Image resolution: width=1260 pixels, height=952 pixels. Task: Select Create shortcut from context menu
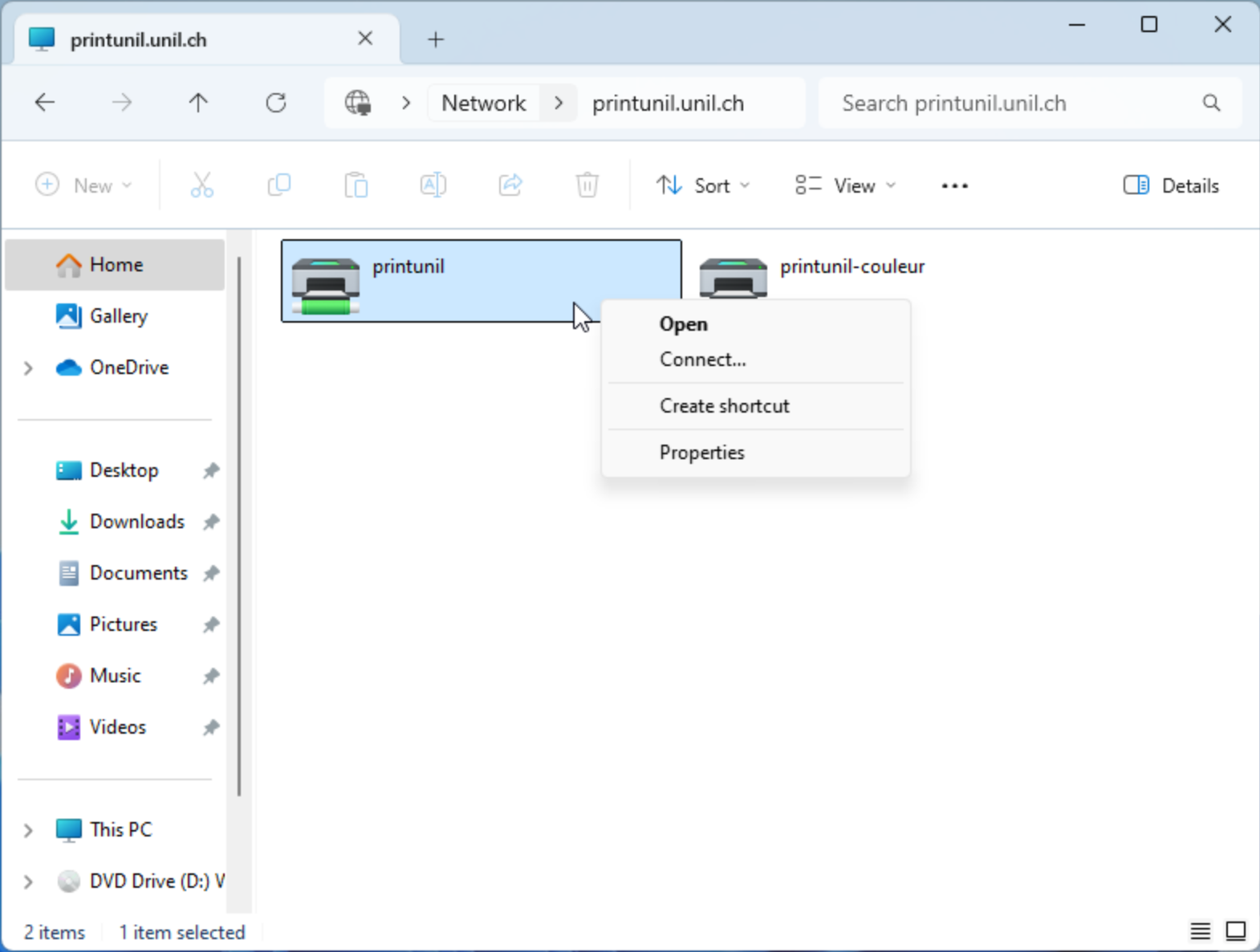[x=724, y=406]
